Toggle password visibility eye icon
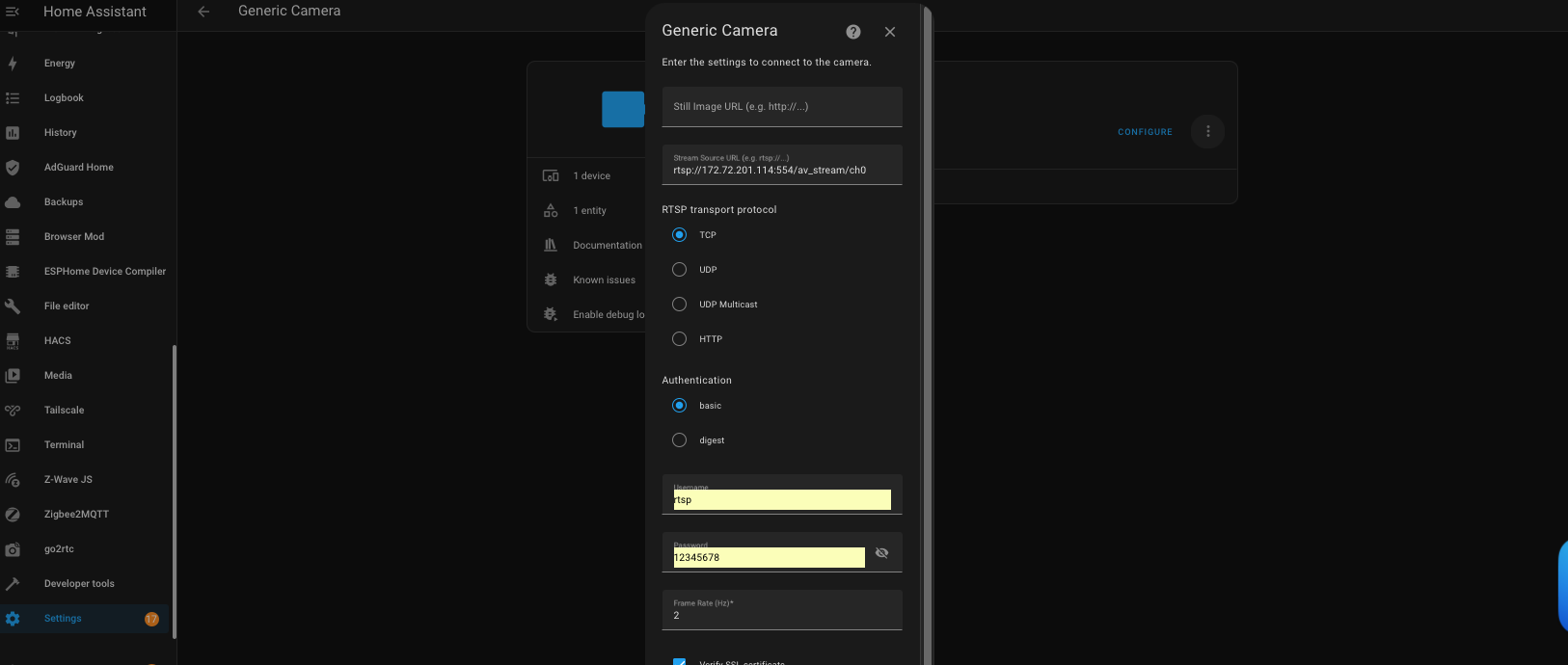The height and width of the screenshot is (665, 1568). [881, 553]
